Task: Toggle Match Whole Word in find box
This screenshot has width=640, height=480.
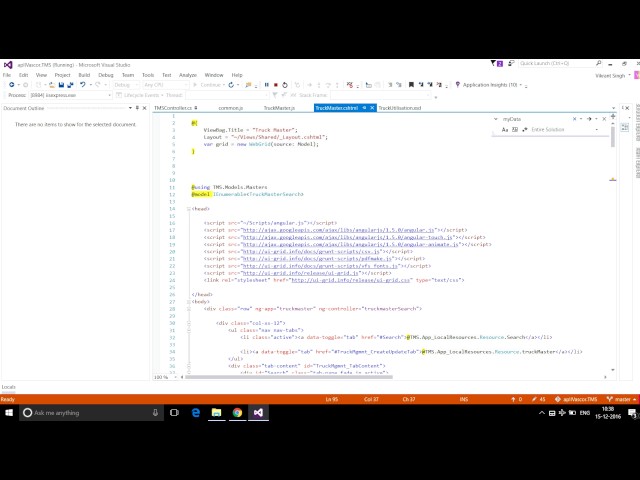Action: click(x=515, y=129)
